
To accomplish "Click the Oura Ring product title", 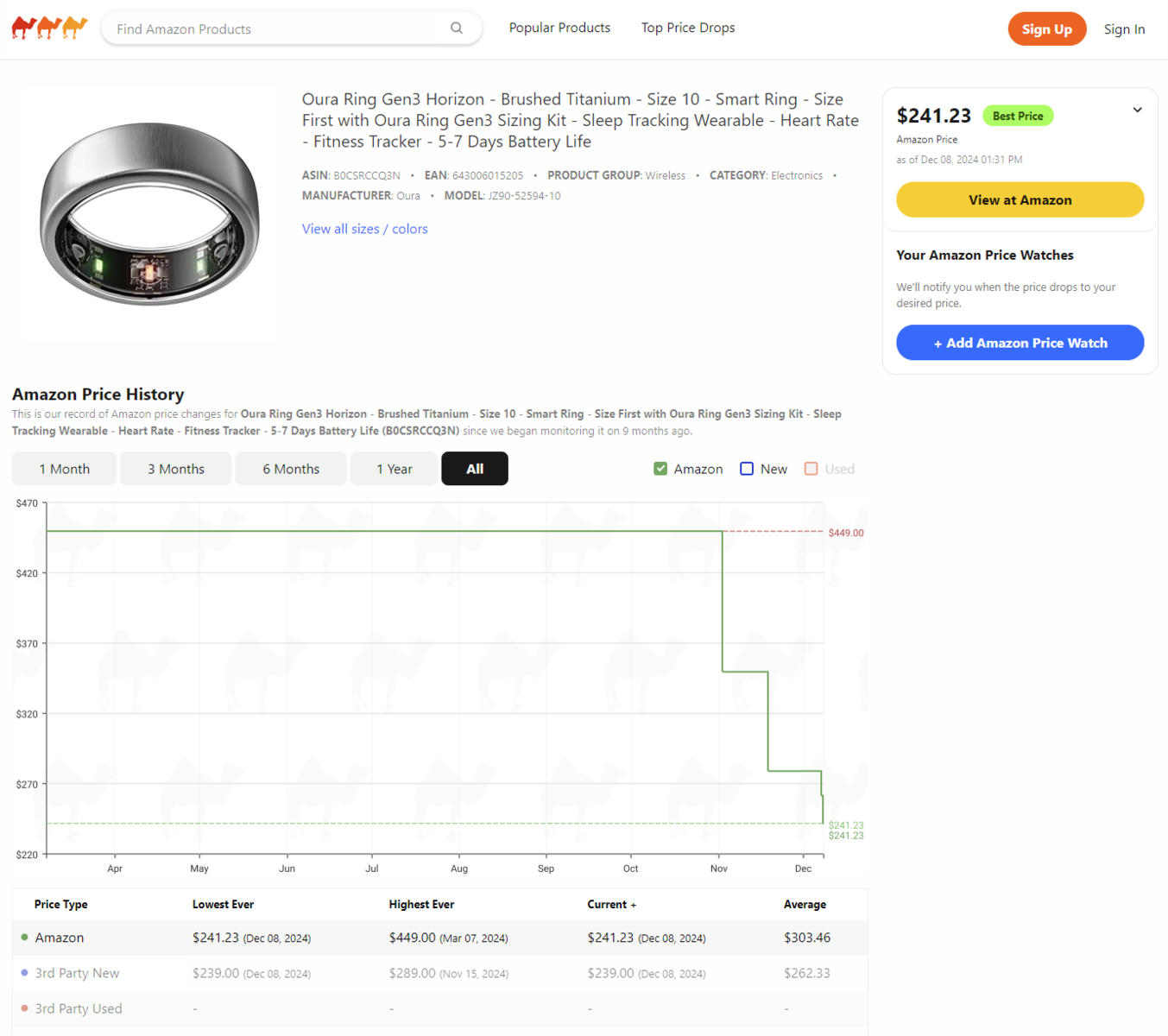I will point(580,121).
